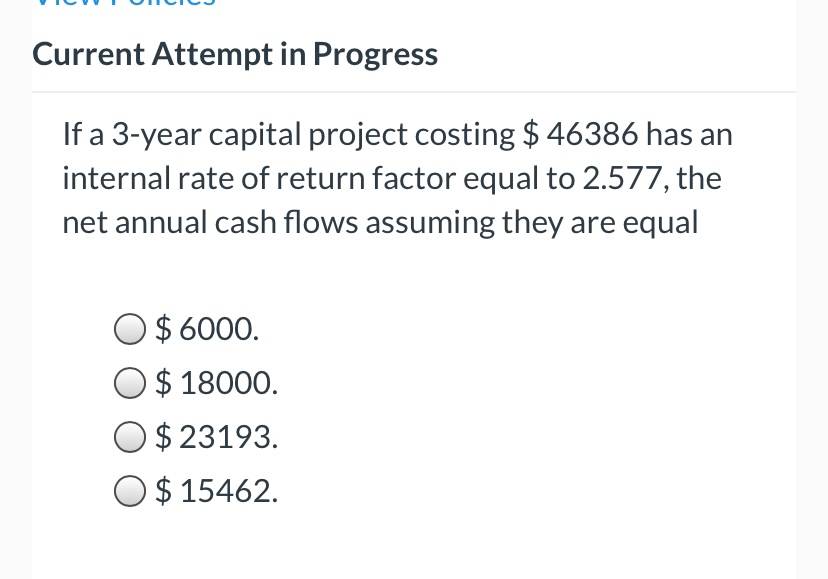Open the partially visible View Policies link
The image size is (828, 579).
click(x=125, y=3)
